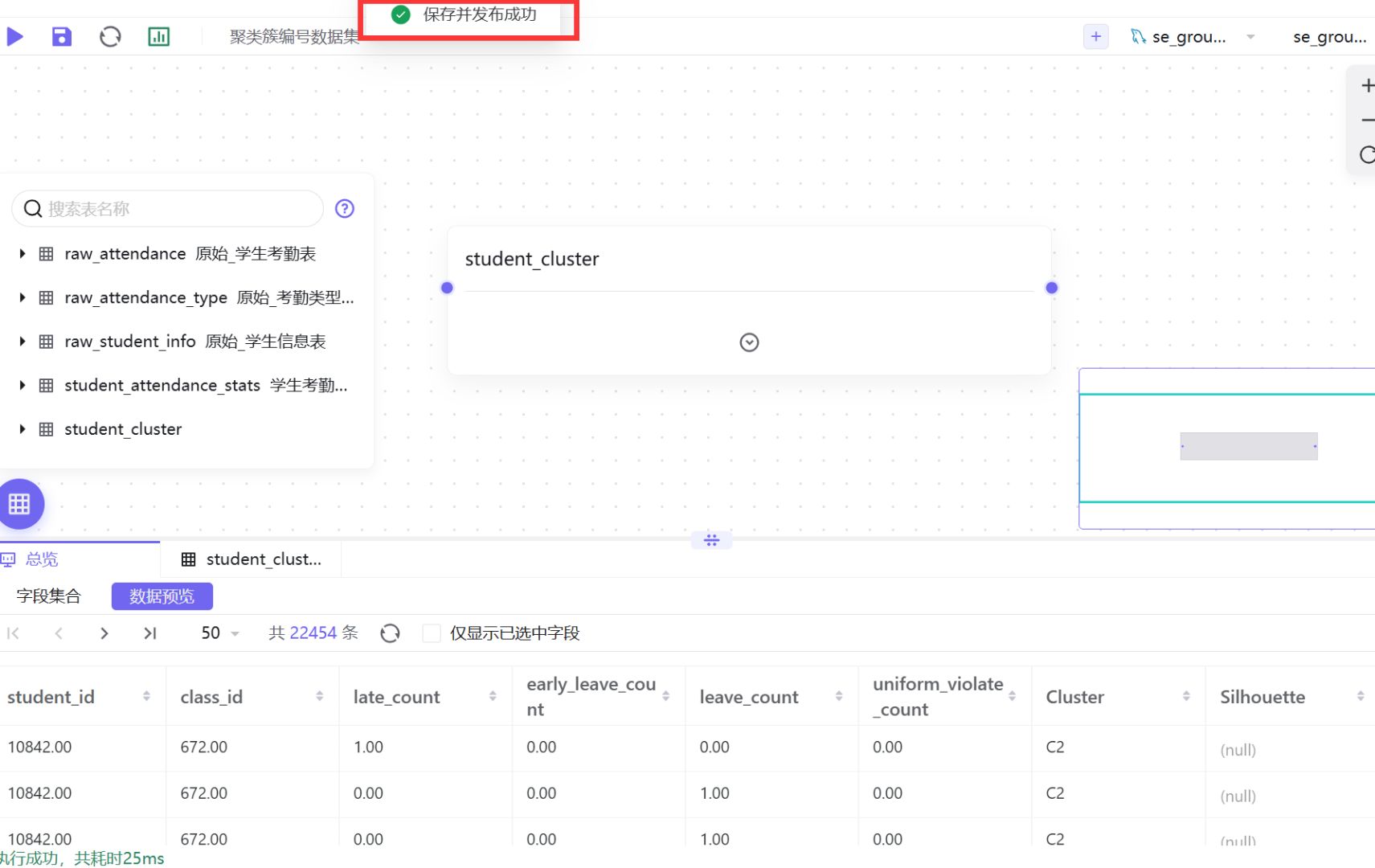
Task: Sort by uniform_violate_count column
Action: (1013, 696)
